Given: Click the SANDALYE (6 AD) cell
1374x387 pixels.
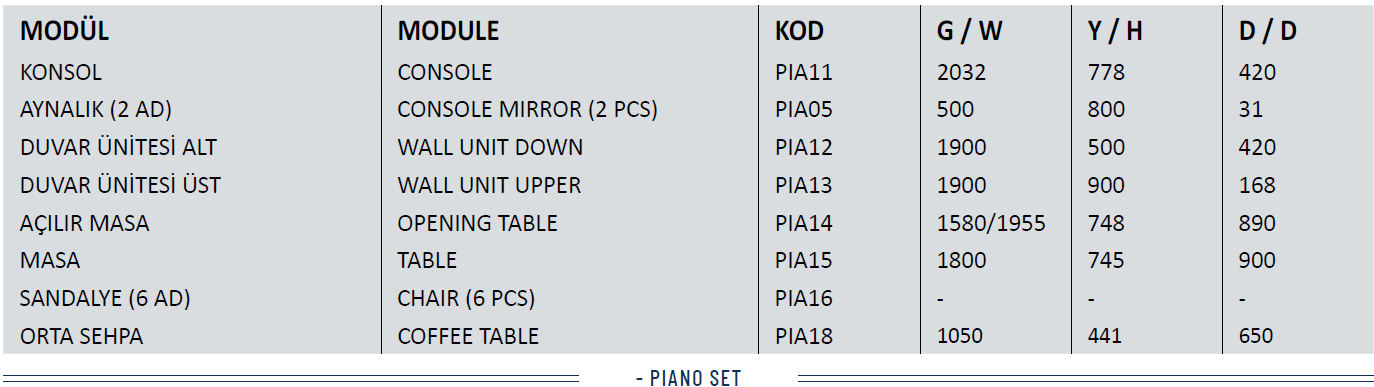Looking at the screenshot, I should click(105, 298).
